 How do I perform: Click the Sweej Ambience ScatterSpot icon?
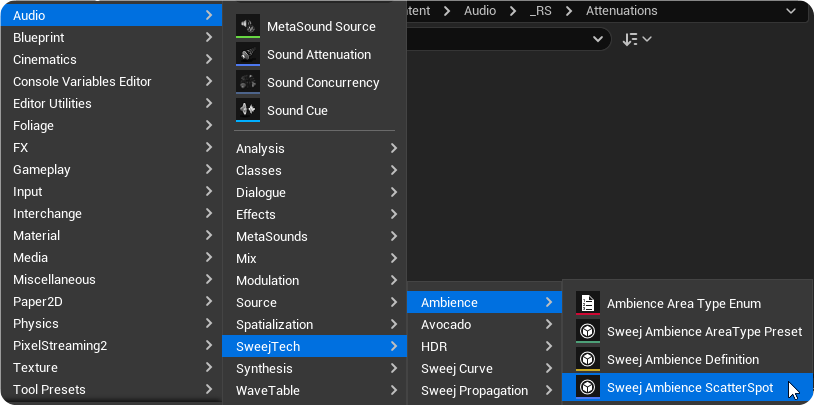588,387
